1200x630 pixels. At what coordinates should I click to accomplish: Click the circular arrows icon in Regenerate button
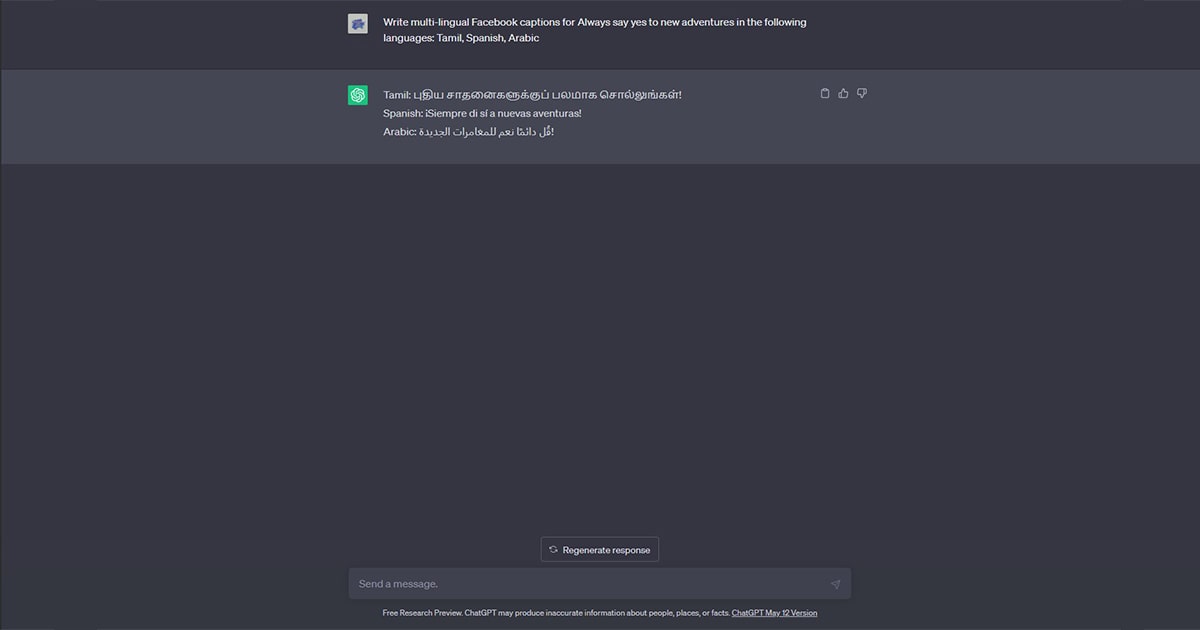553,550
